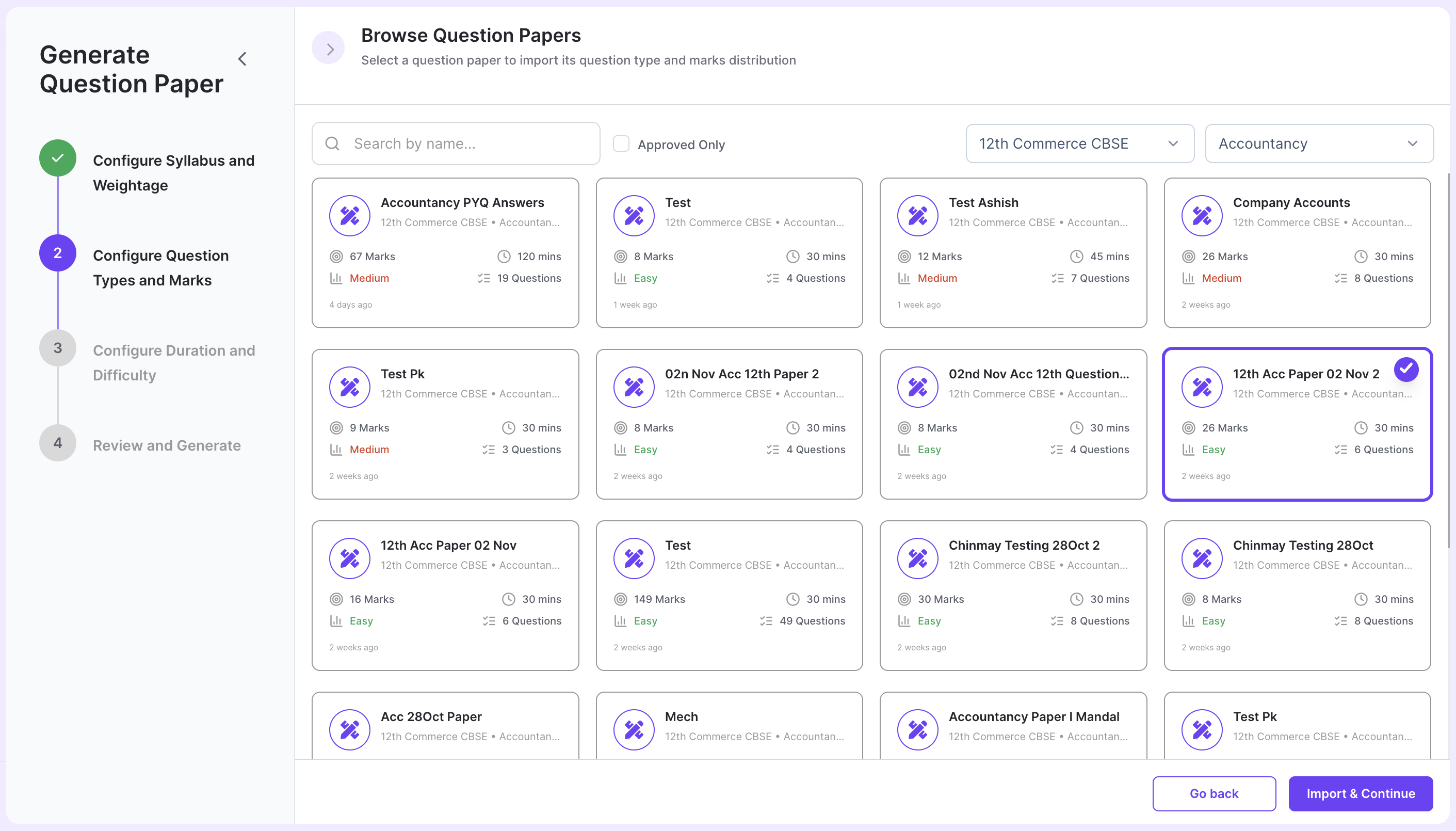Collapse the Generate Question Paper sidebar
The height and width of the screenshot is (831, 1456).
242,59
